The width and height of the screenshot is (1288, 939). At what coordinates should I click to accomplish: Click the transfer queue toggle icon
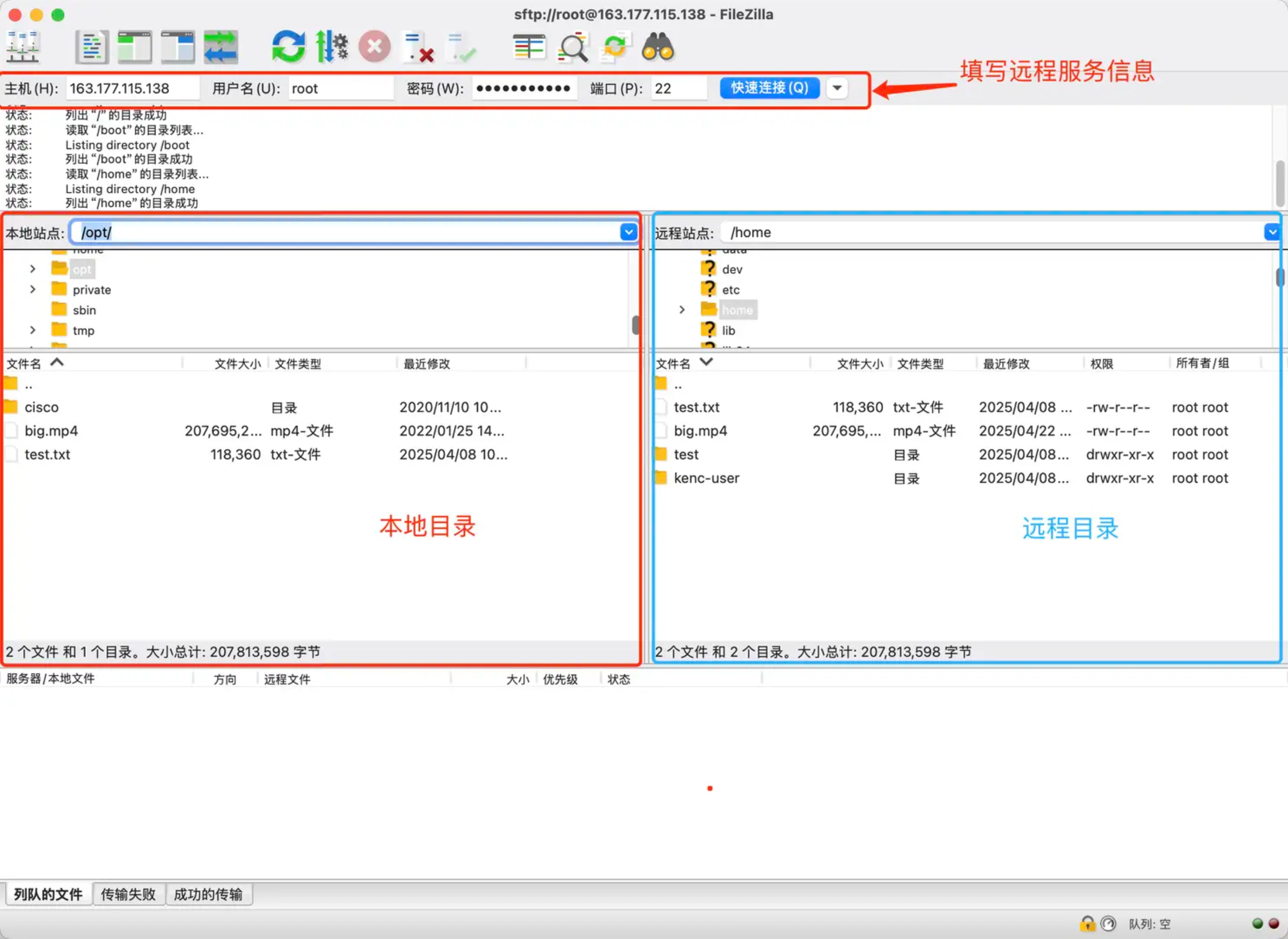pos(221,47)
